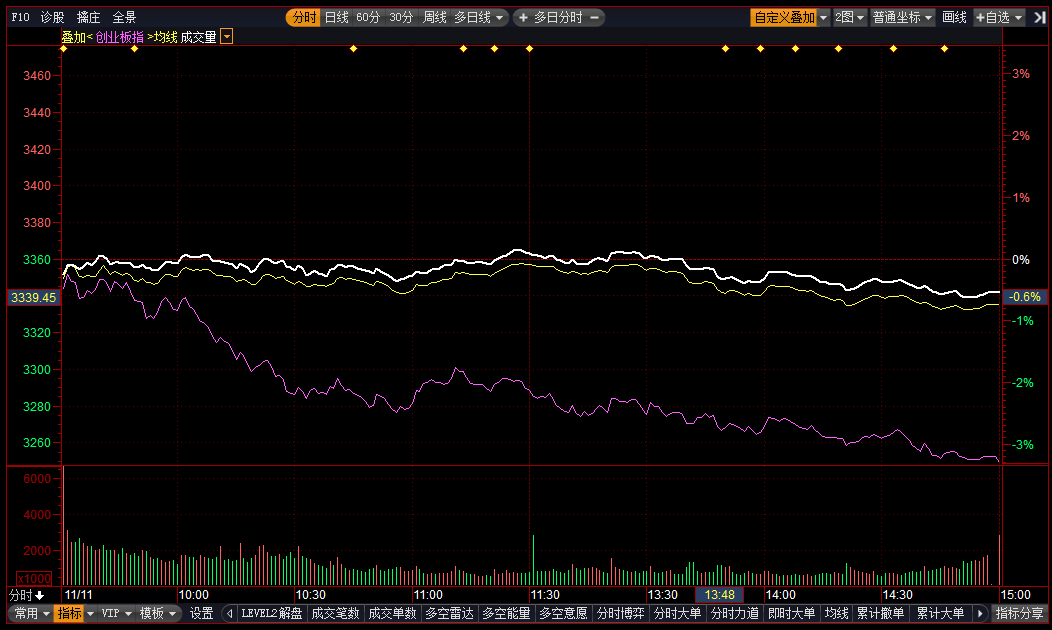Image resolution: width=1052 pixels, height=630 pixels.
Task: Click the 画线 draw line button
Action: [x=954, y=17]
